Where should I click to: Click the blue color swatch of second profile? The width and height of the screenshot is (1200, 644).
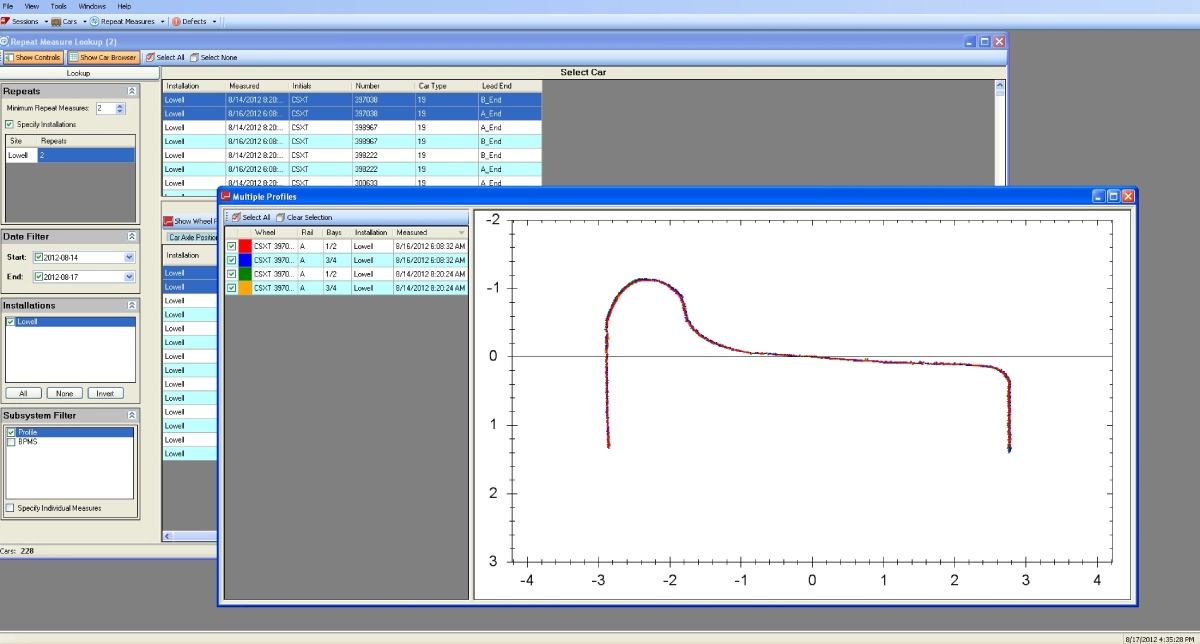tap(246, 260)
